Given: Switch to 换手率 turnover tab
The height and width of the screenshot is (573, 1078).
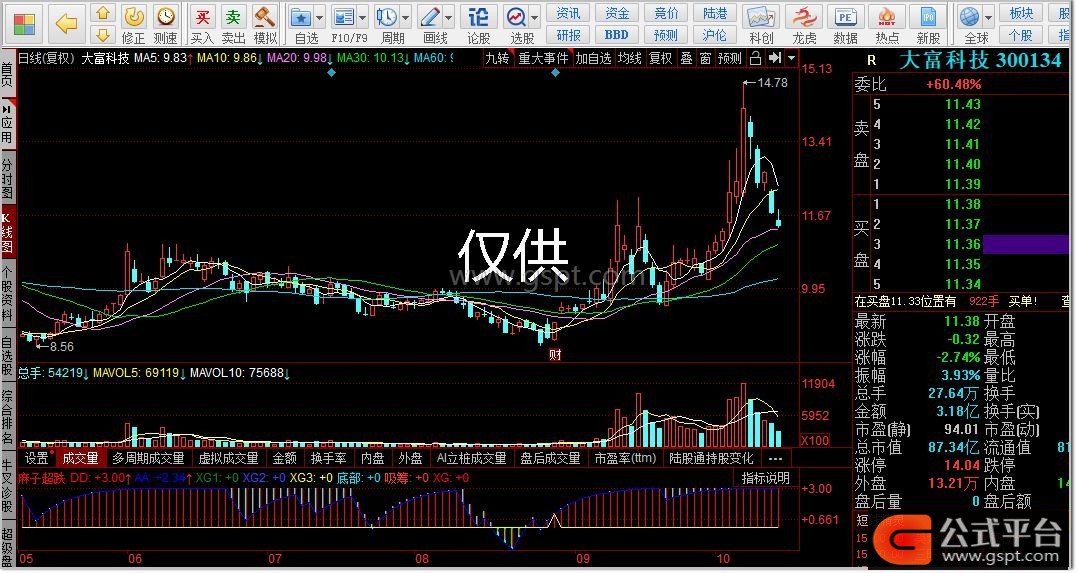Looking at the screenshot, I should (328, 458).
